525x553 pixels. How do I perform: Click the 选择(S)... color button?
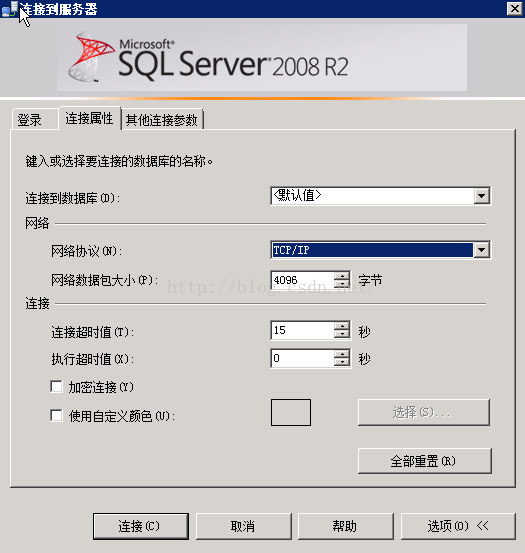(x=424, y=412)
